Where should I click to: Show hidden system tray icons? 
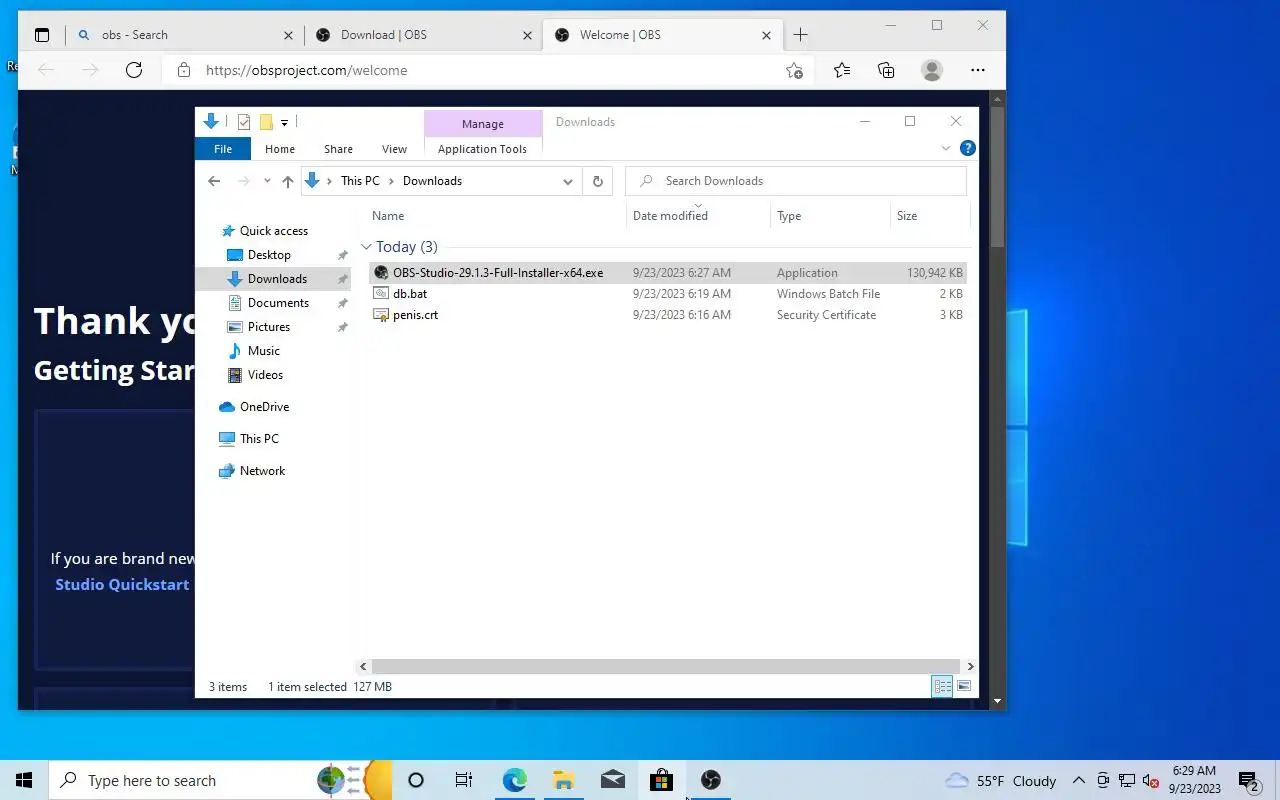point(1078,781)
